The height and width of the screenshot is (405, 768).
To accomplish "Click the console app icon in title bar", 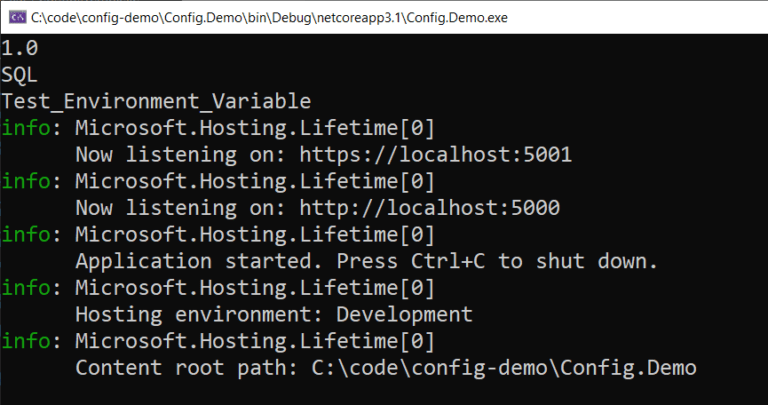I will [x=18, y=18].
